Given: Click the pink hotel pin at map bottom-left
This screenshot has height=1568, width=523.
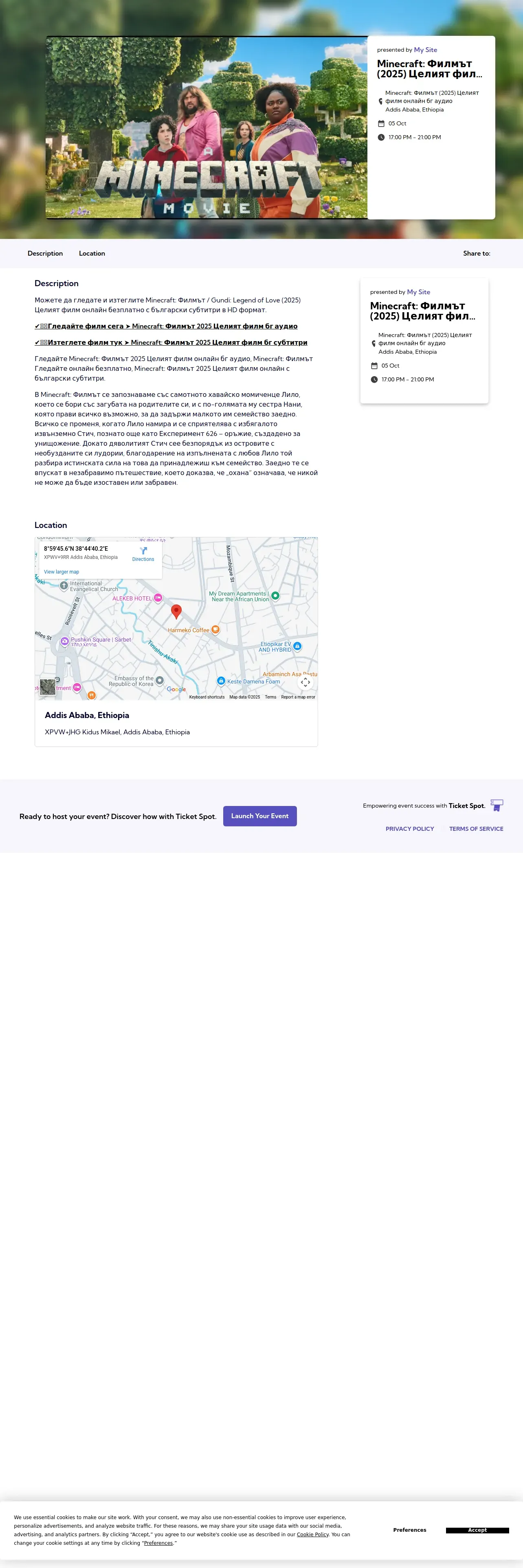Looking at the screenshot, I should 77,687.
